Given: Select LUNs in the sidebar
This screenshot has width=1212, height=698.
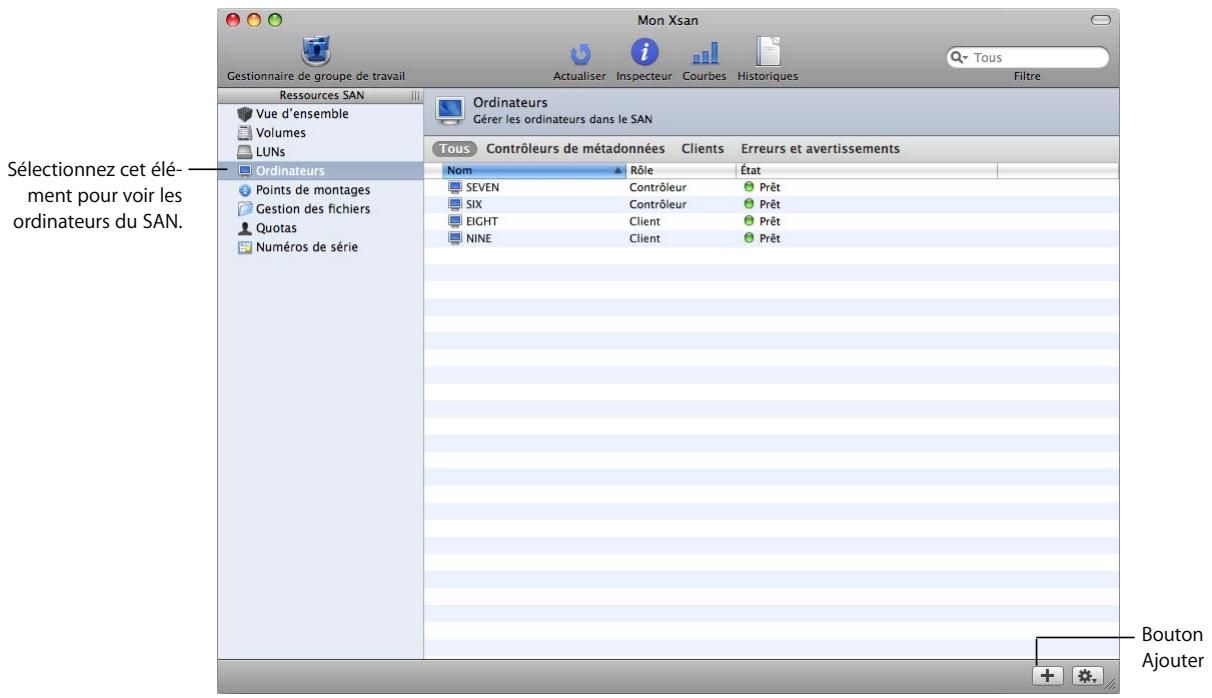Looking at the screenshot, I should 260,150.
